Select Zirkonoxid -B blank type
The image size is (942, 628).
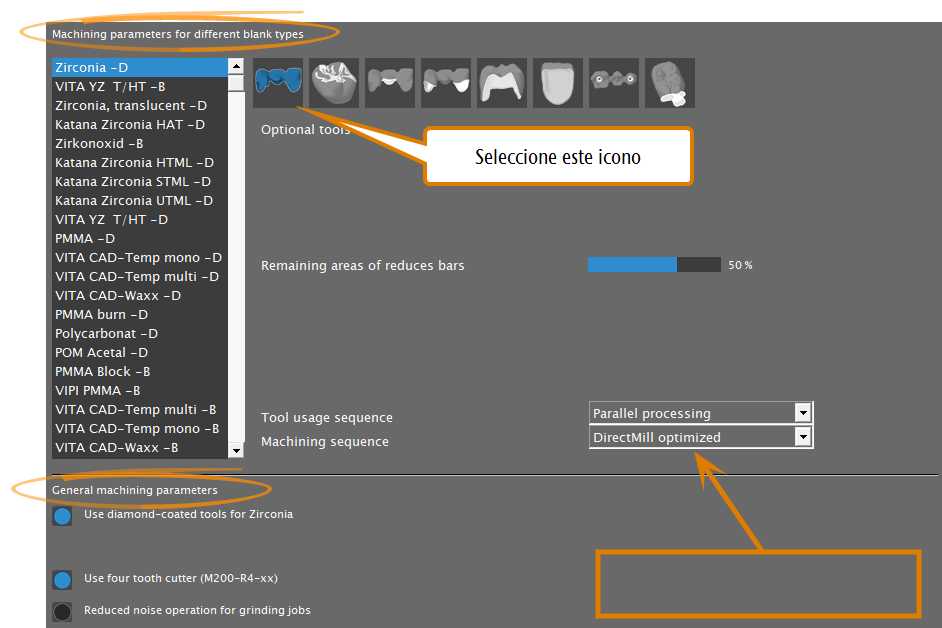pyautogui.click(x=140, y=144)
